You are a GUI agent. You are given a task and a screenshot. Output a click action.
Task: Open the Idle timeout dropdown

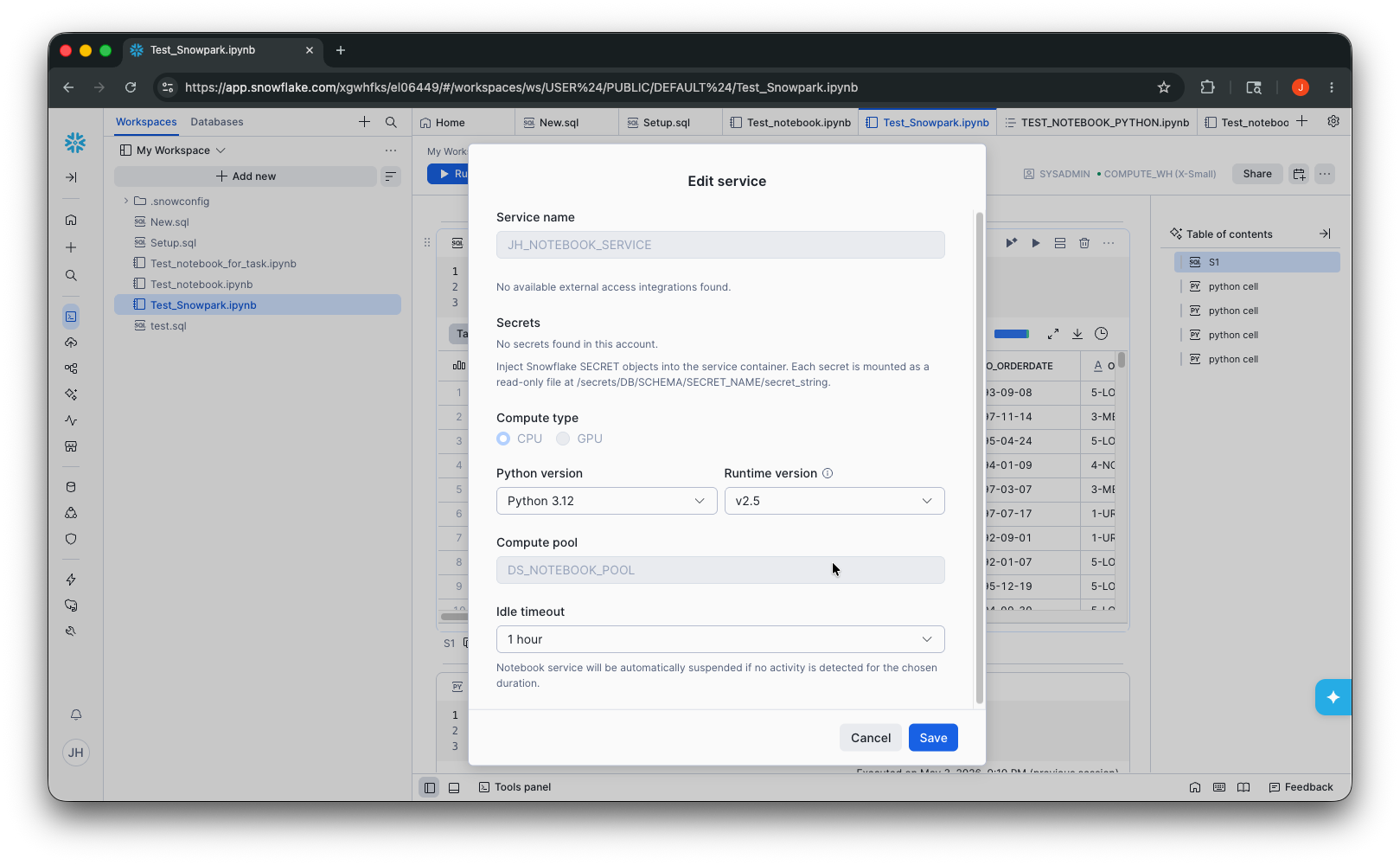pyautogui.click(x=720, y=639)
